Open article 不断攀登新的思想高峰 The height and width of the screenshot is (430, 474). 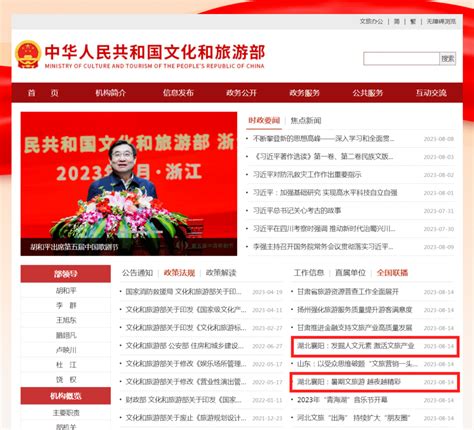(323, 138)
